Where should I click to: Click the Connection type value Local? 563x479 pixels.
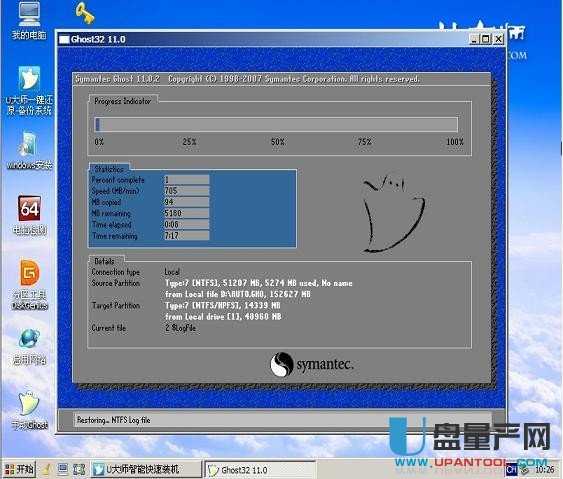coord(172,272)
